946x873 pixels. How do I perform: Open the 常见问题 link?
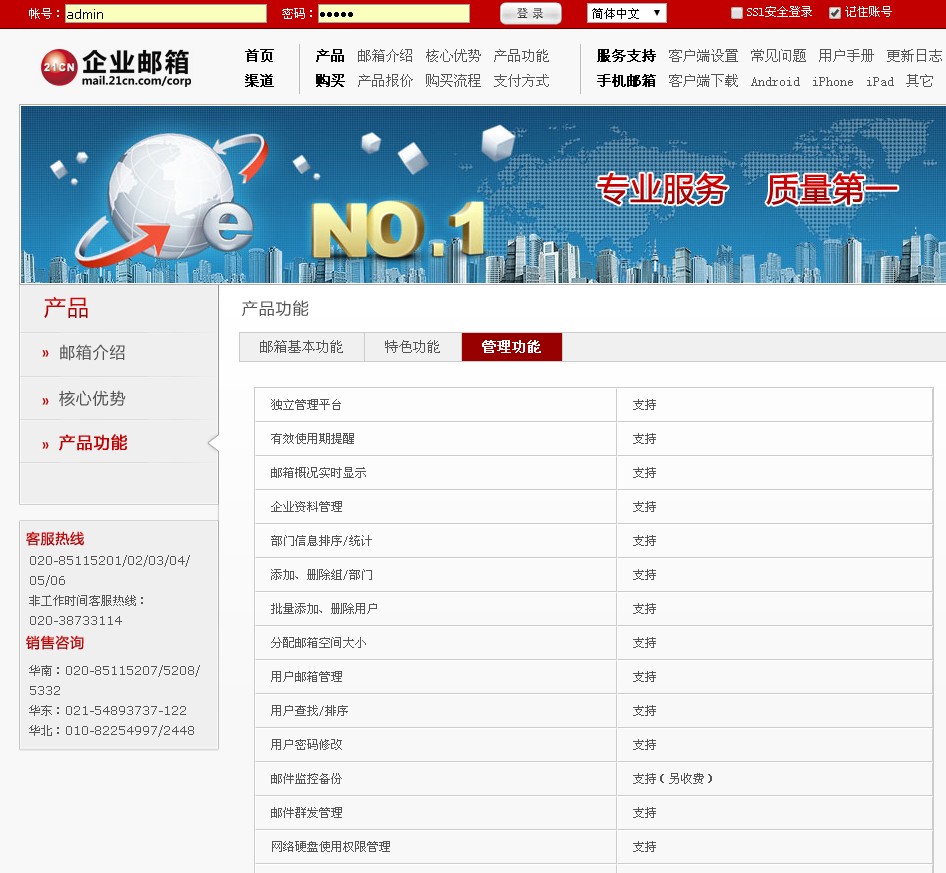[x=778, y=56]
